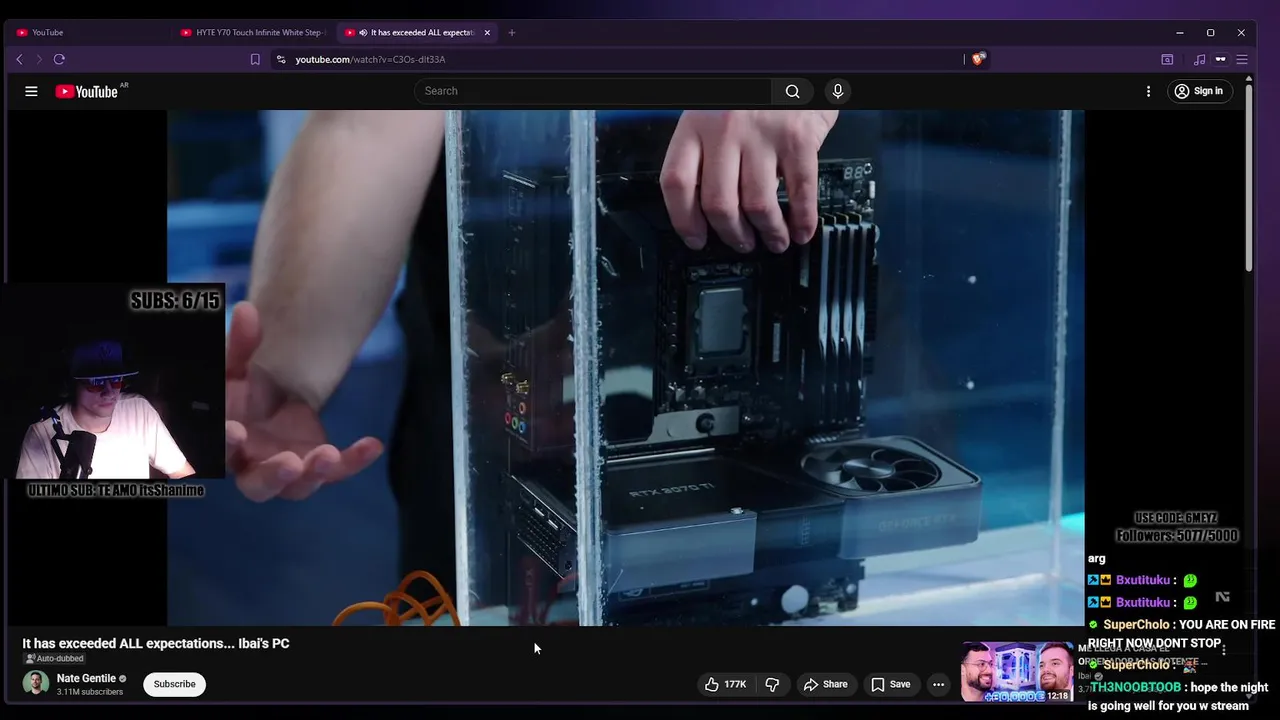Screen dimensions: 1280x720
Task: Bookmark this page with the bookmark icon
Action: [x=255, y=60]
